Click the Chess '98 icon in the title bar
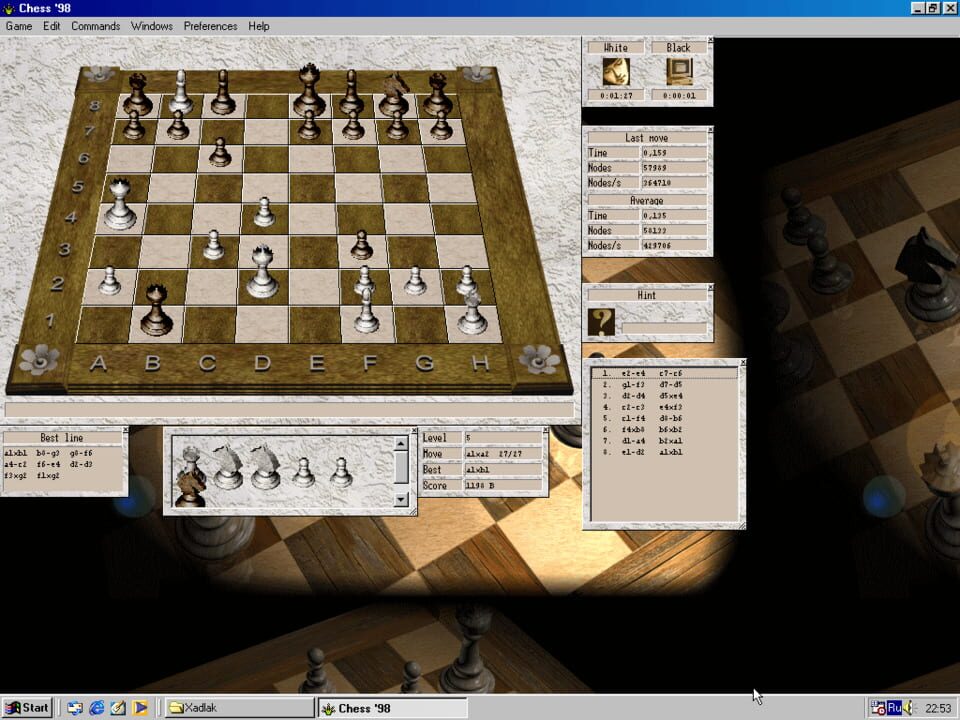The height and width of the screenshot is (720, 960). pos(8,7)
